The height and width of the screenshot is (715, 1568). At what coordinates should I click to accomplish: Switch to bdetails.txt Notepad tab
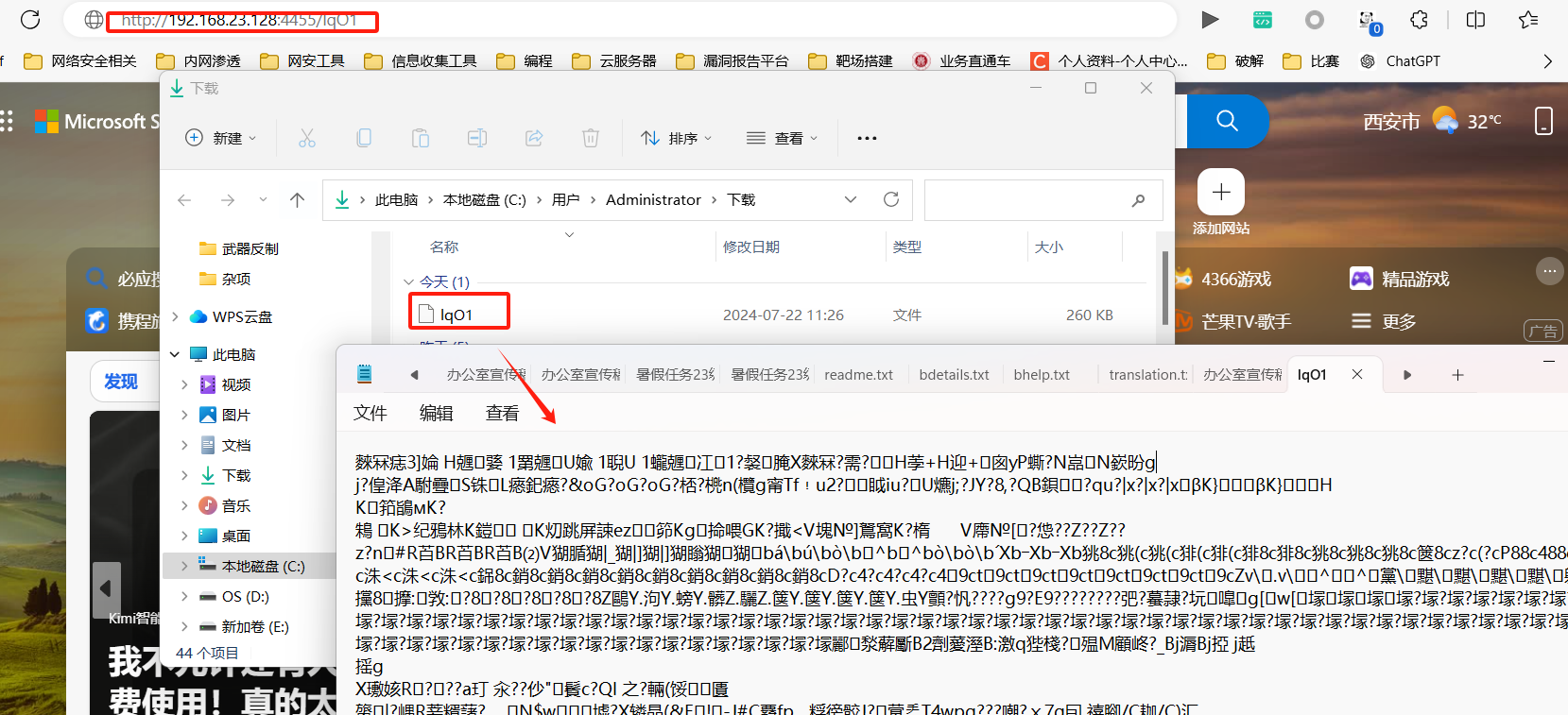tap(954, 375)
